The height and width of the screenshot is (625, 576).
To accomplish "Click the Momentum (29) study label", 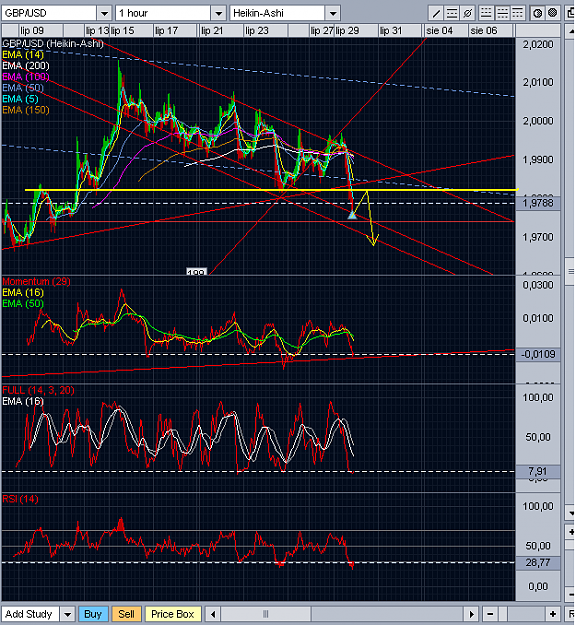I will (36, 281).
